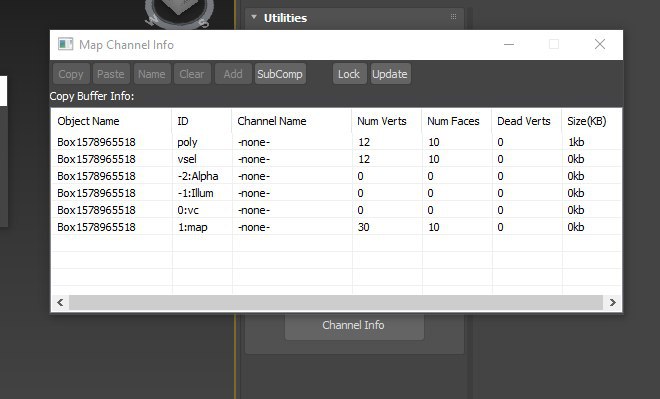The height and width of the screenshot is (399, 660).
Task: Click Box1578965518 in the 1:map row
Action: coord(96,227)
